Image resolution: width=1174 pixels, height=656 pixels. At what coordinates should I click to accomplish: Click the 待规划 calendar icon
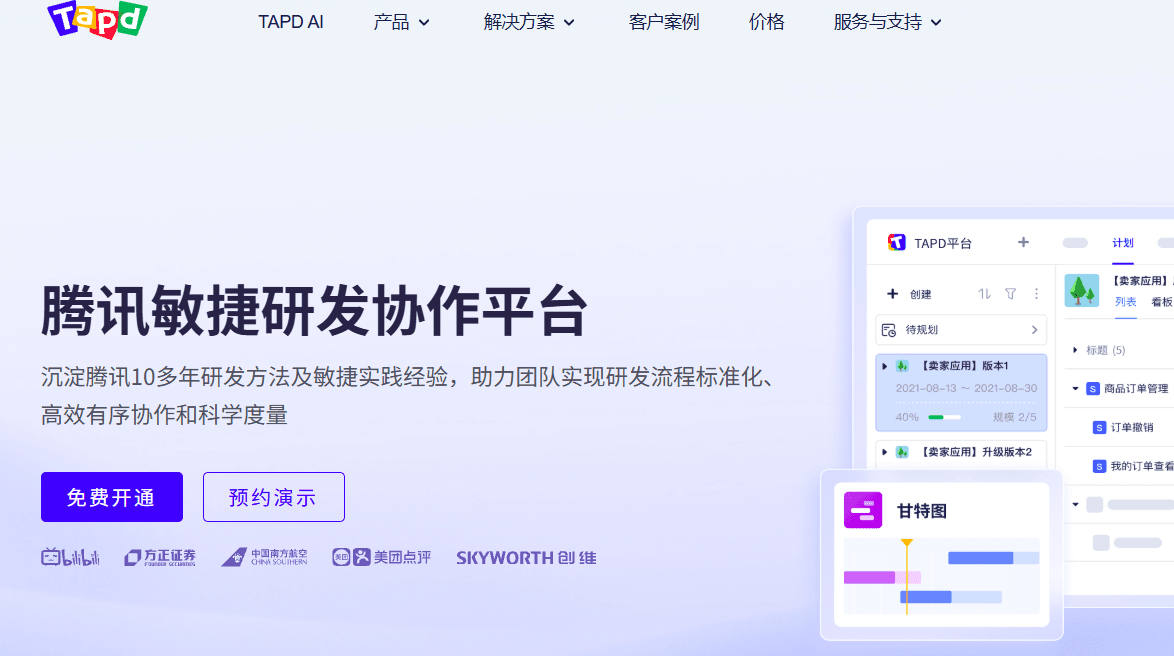[889, 329]
